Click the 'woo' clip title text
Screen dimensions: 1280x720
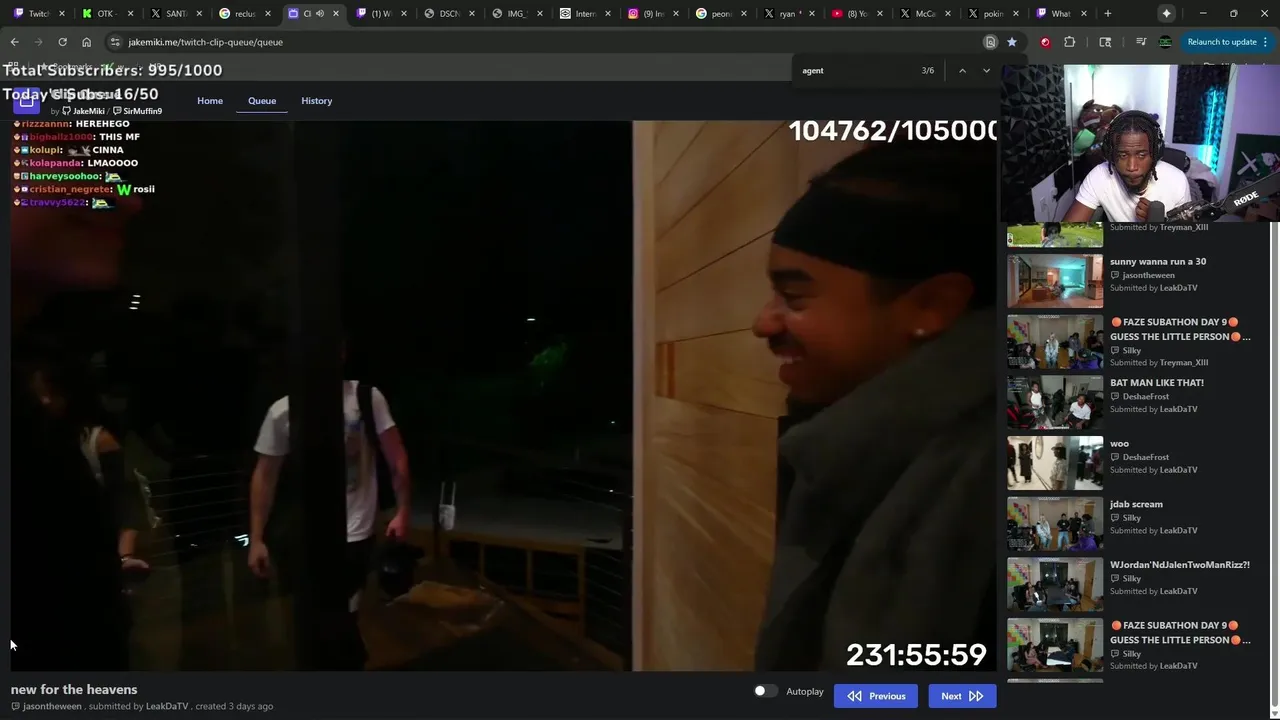(1119, 444)
